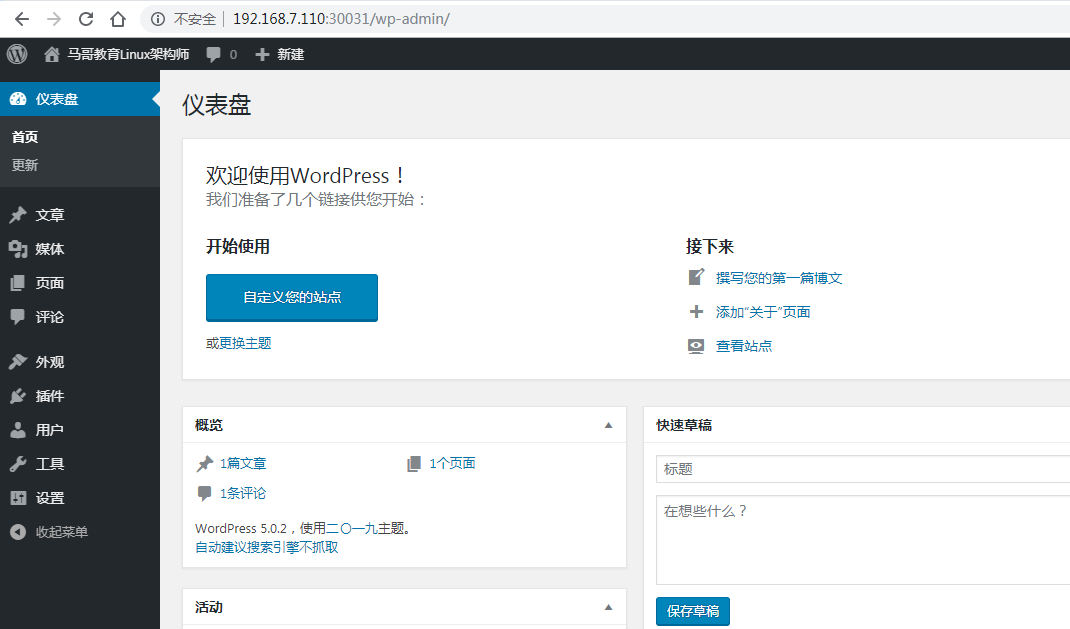
Task: Select 仪表盘 in the sidebar
Action: pyautogui.click(x=80, y=99)
